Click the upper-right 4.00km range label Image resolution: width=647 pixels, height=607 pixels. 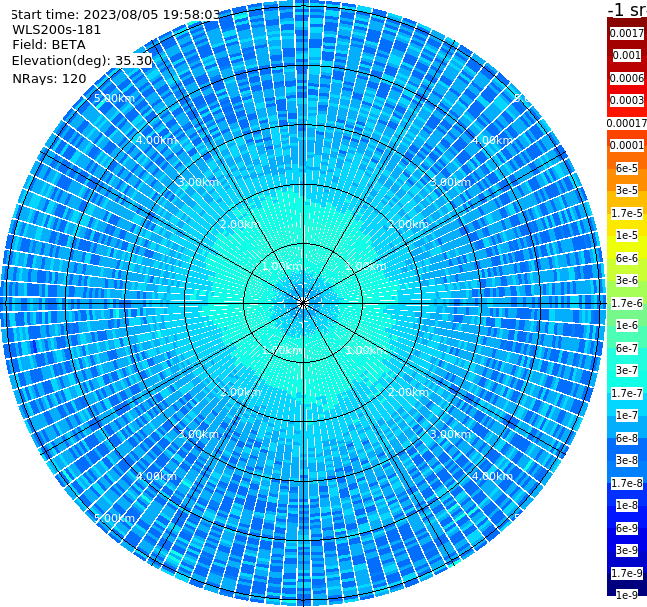pos(492,140)
